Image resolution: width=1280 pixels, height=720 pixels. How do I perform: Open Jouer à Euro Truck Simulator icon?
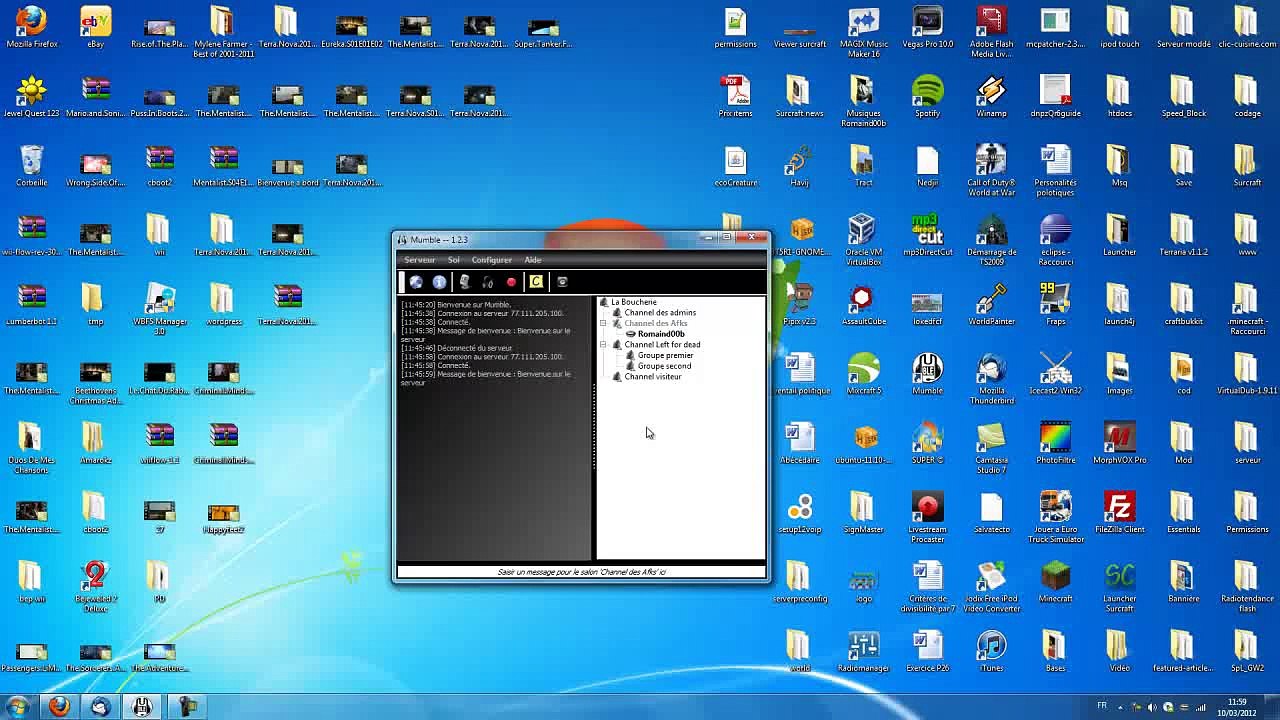click(x=1055, y=517)
